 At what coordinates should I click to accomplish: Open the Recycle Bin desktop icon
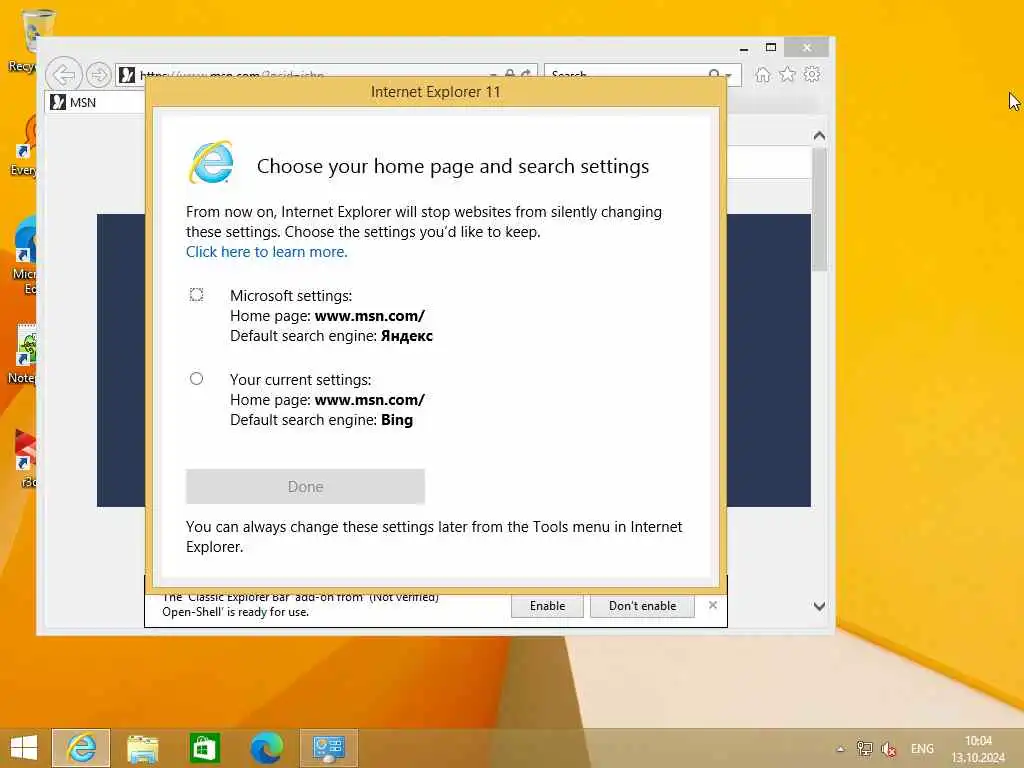(x=31, y=39)
